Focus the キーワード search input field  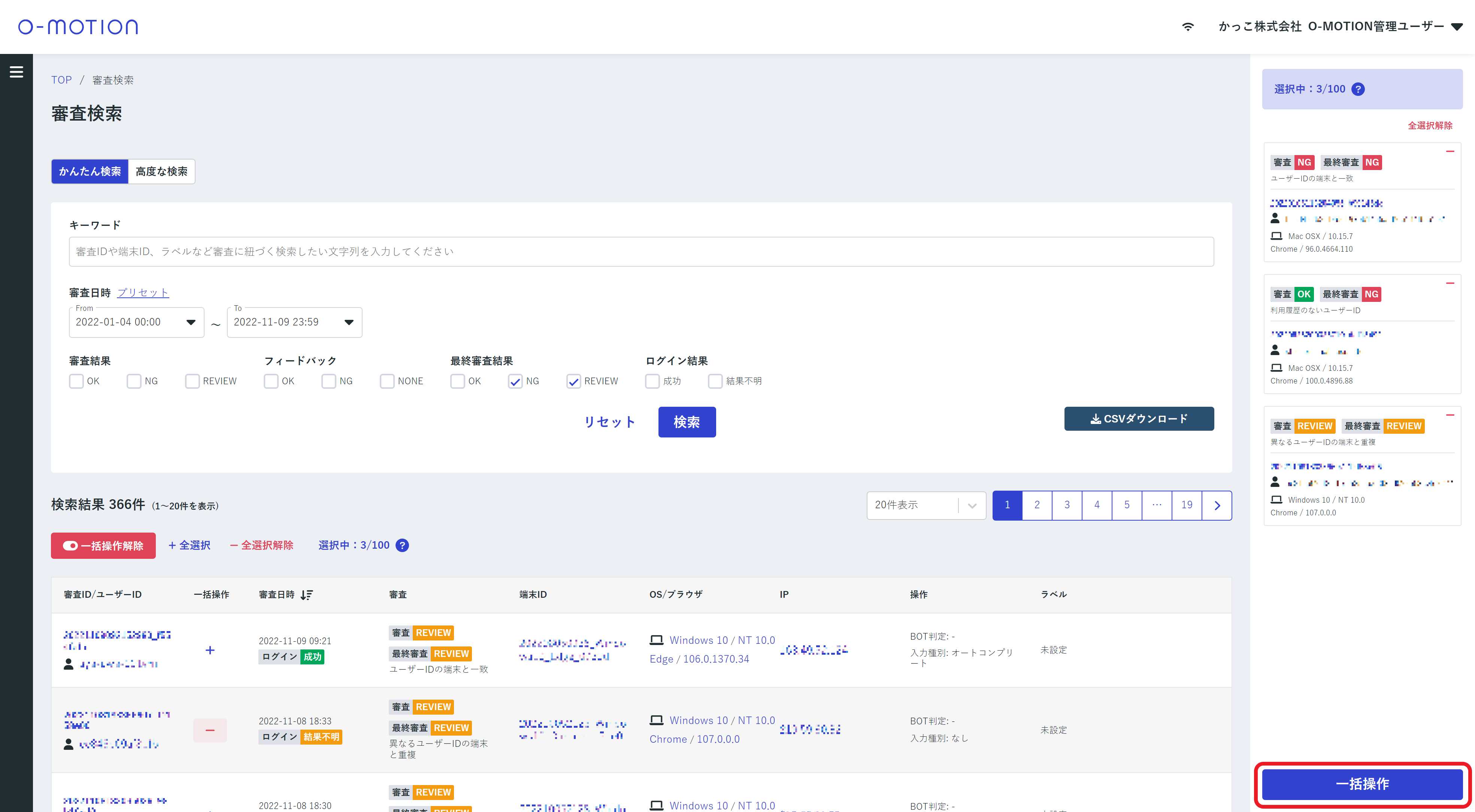[x=641, y=251]
